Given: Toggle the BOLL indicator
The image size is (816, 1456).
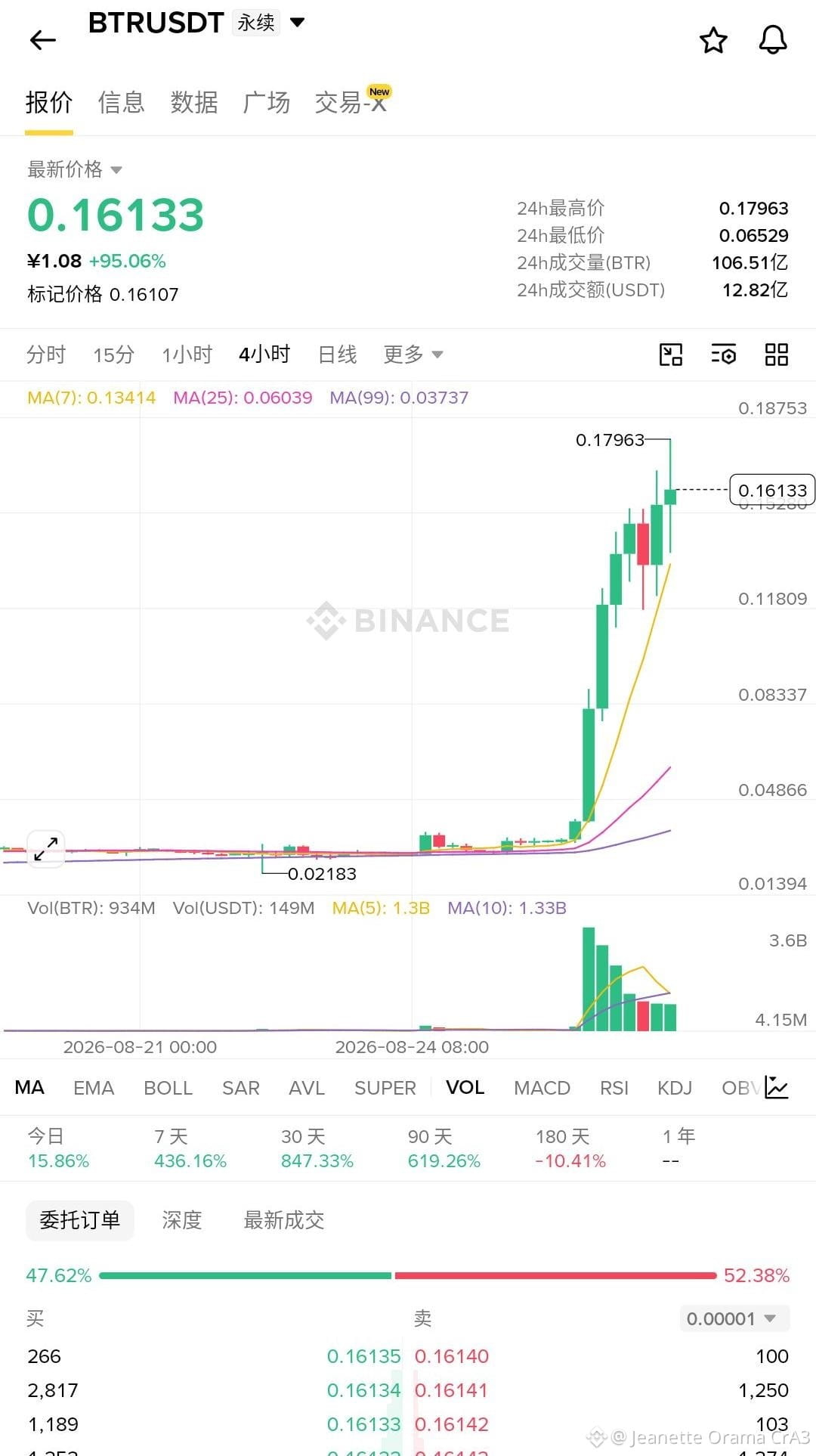Looking at the screenshot, I should 168,1087.
